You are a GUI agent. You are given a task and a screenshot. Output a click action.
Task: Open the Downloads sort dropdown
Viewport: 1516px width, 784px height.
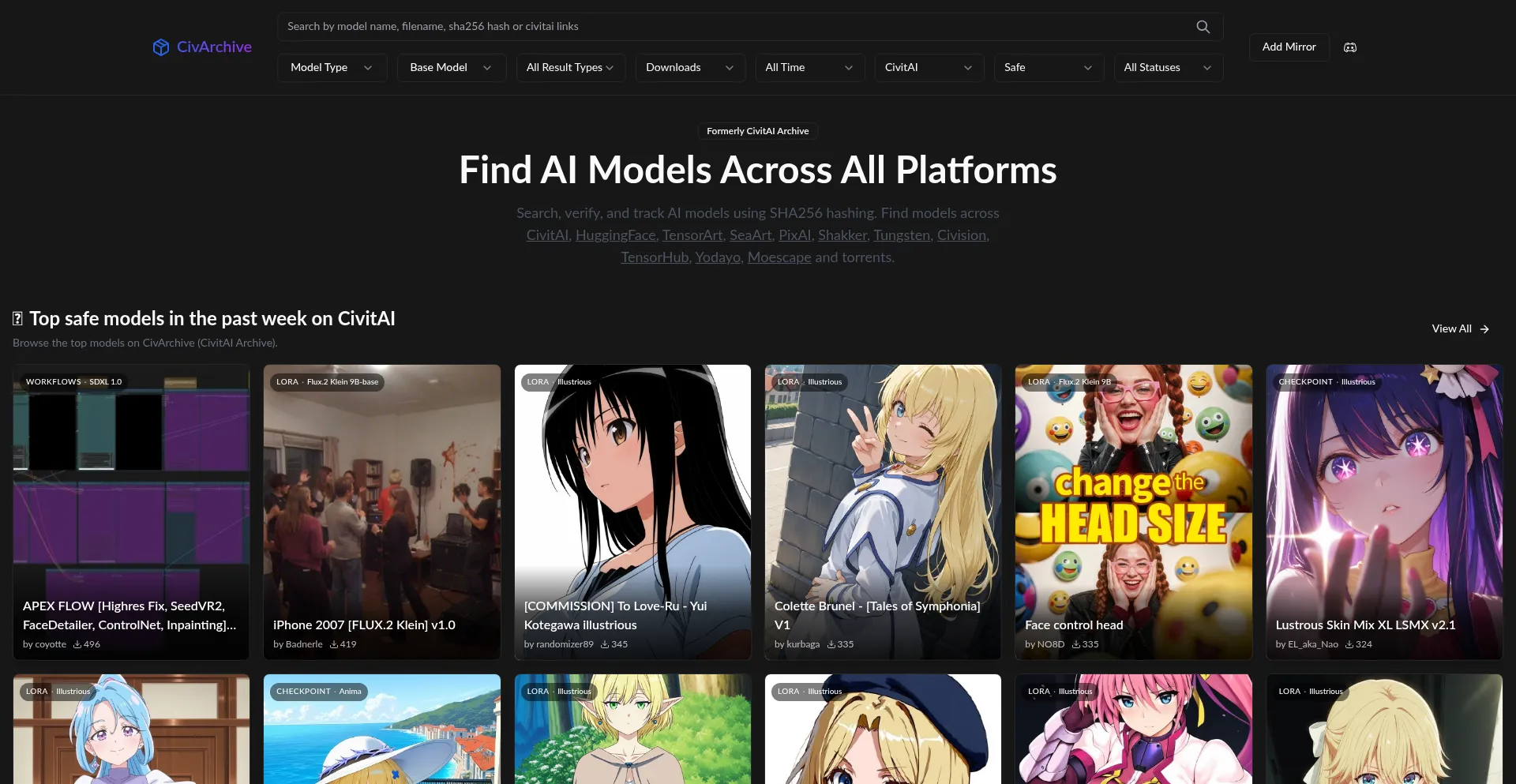click(690, 68)
